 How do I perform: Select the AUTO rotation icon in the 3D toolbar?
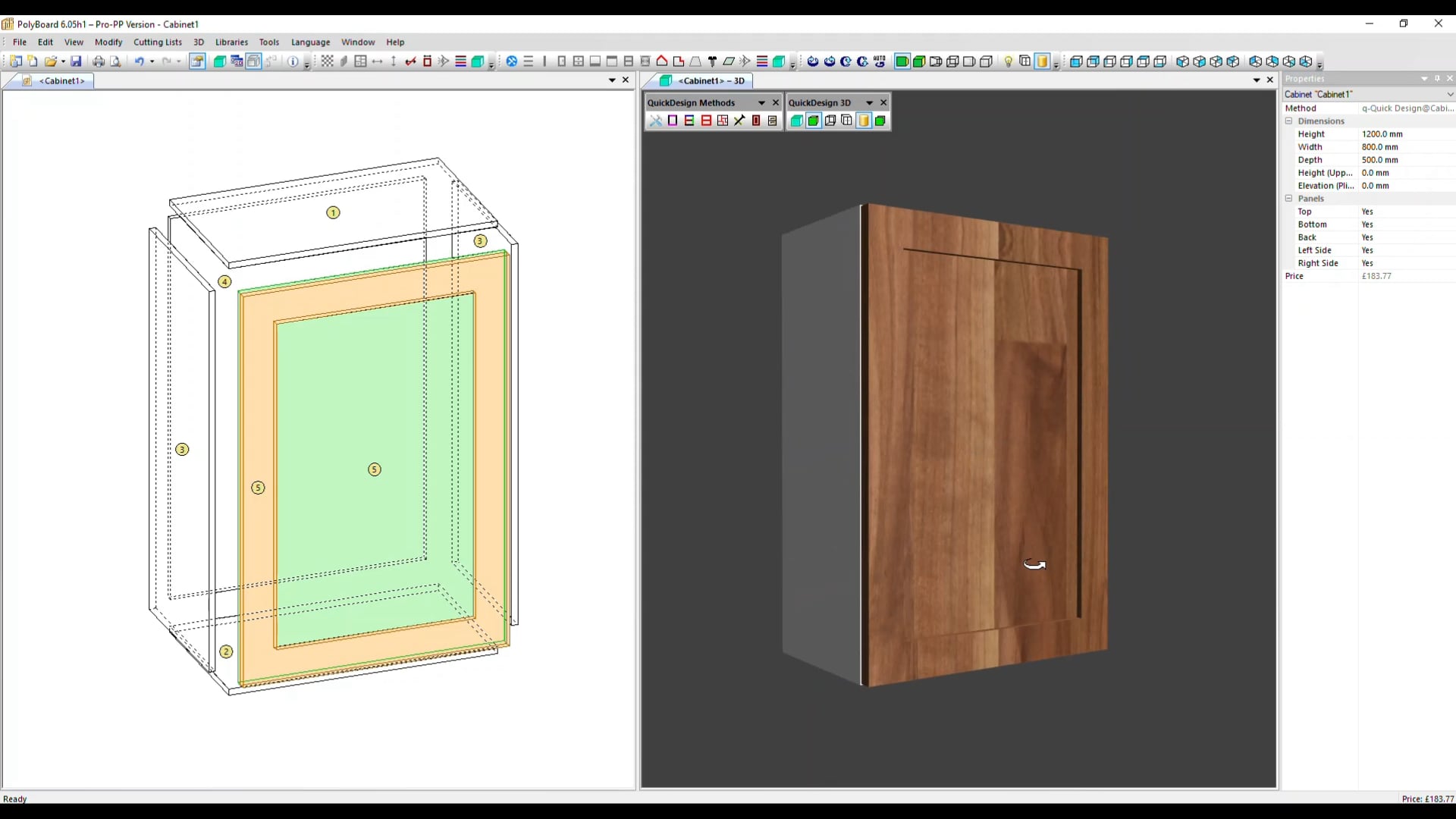[880, 61]
